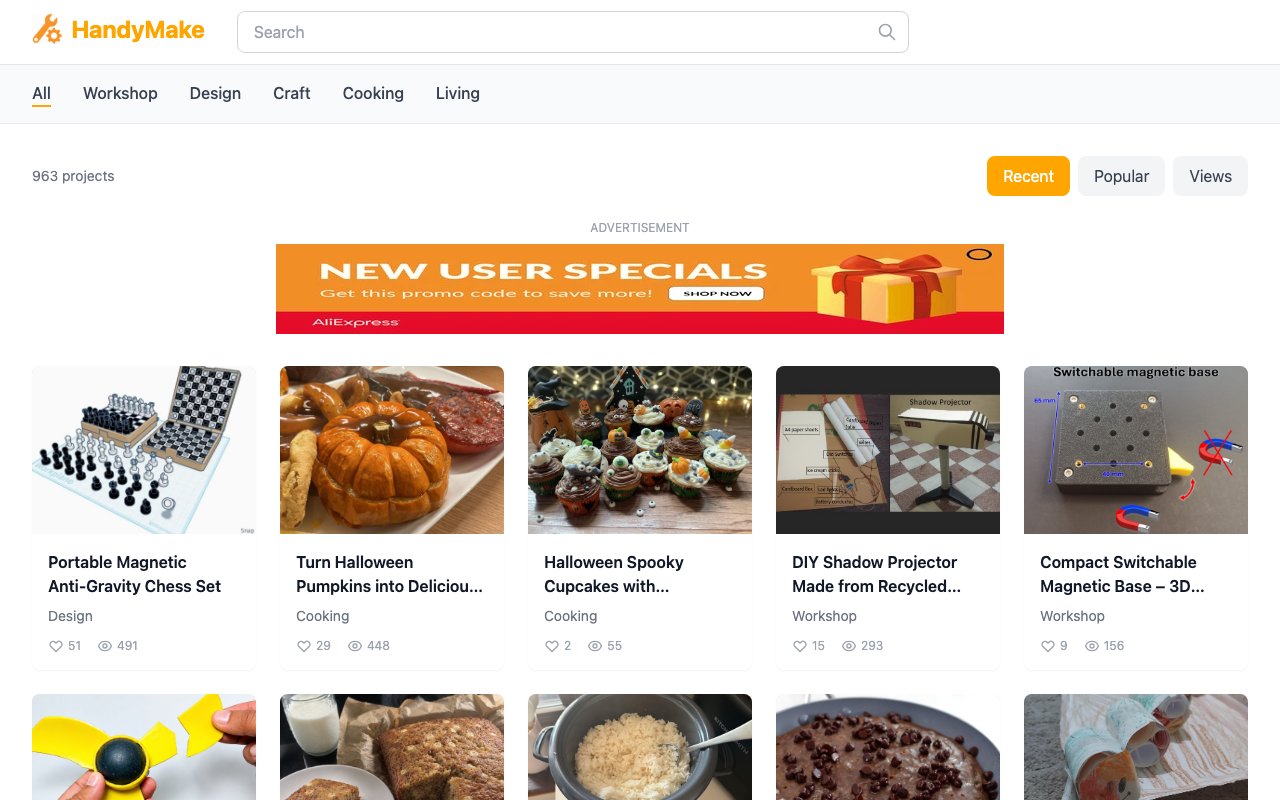Select the Craft category tab

(292, 93)
